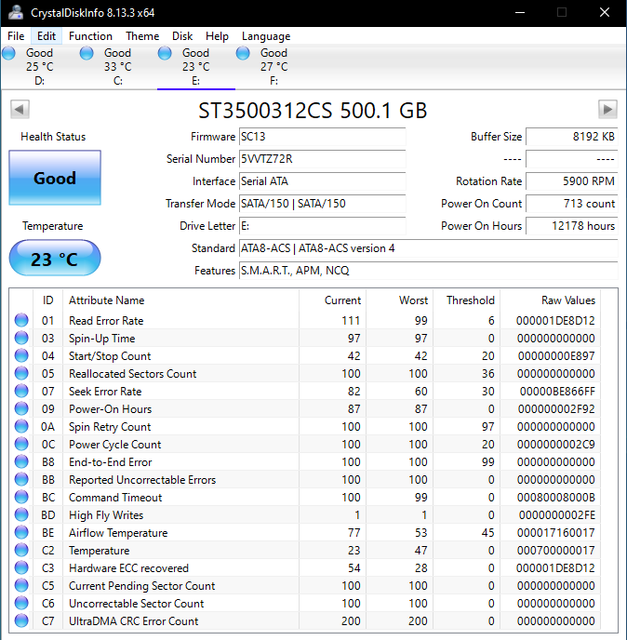Open the Theme menu
The width and height of the screenshot is (627, 640).
pos(142,36)
